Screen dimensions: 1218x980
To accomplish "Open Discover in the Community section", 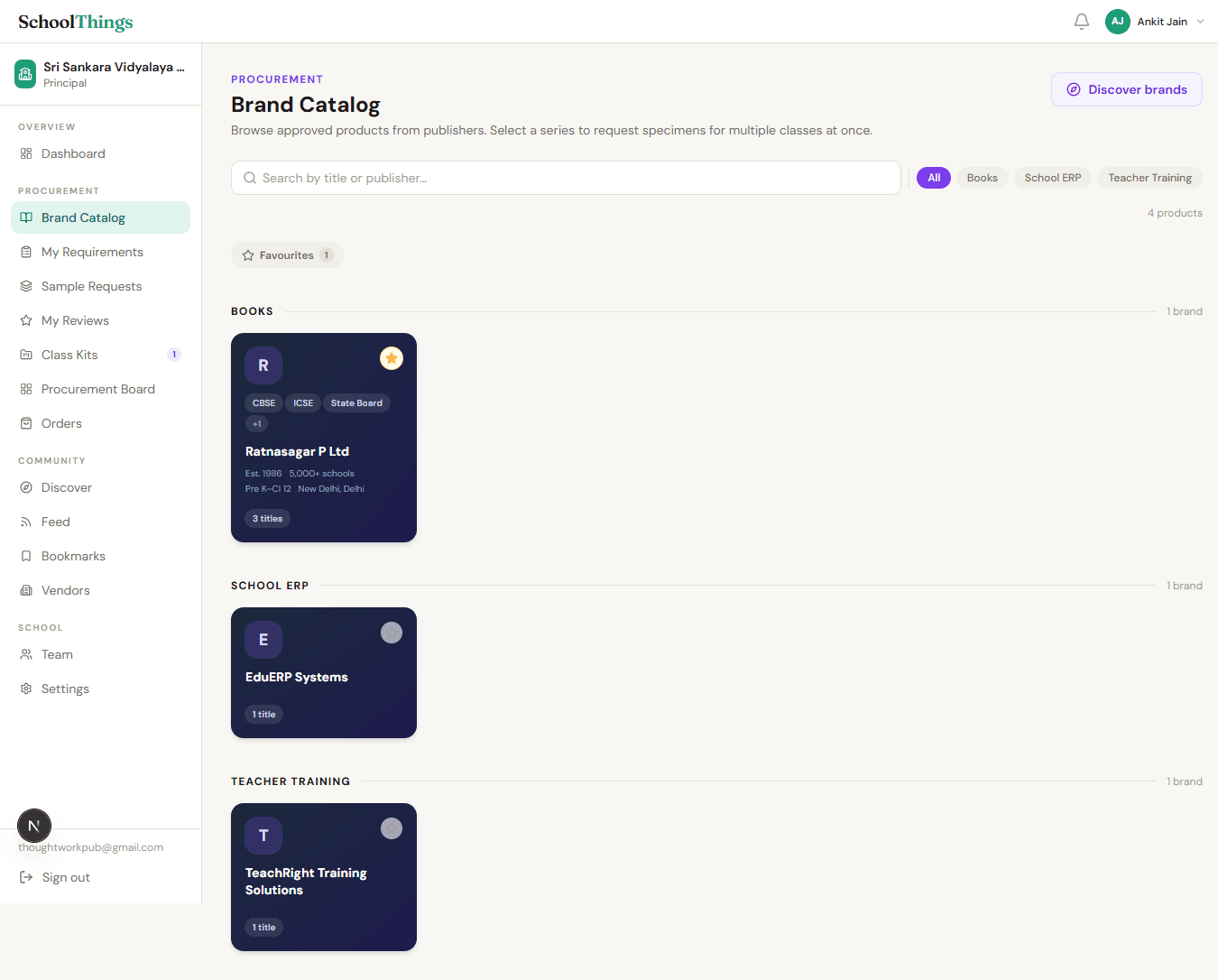I will pyautogui.click(x=100, y=487).
